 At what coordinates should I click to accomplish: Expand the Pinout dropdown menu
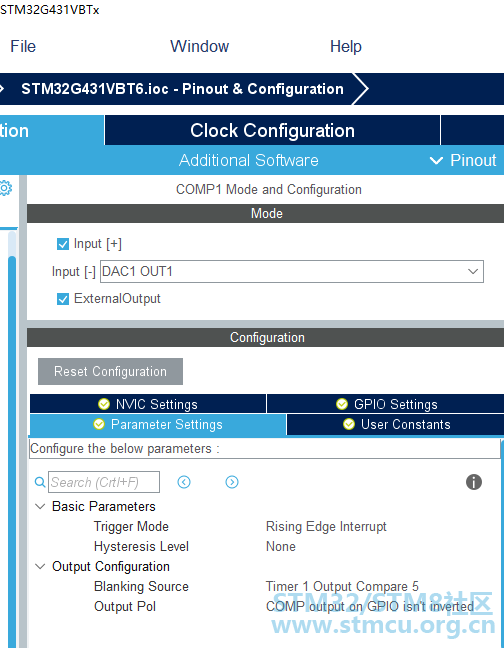pos(463,160)
